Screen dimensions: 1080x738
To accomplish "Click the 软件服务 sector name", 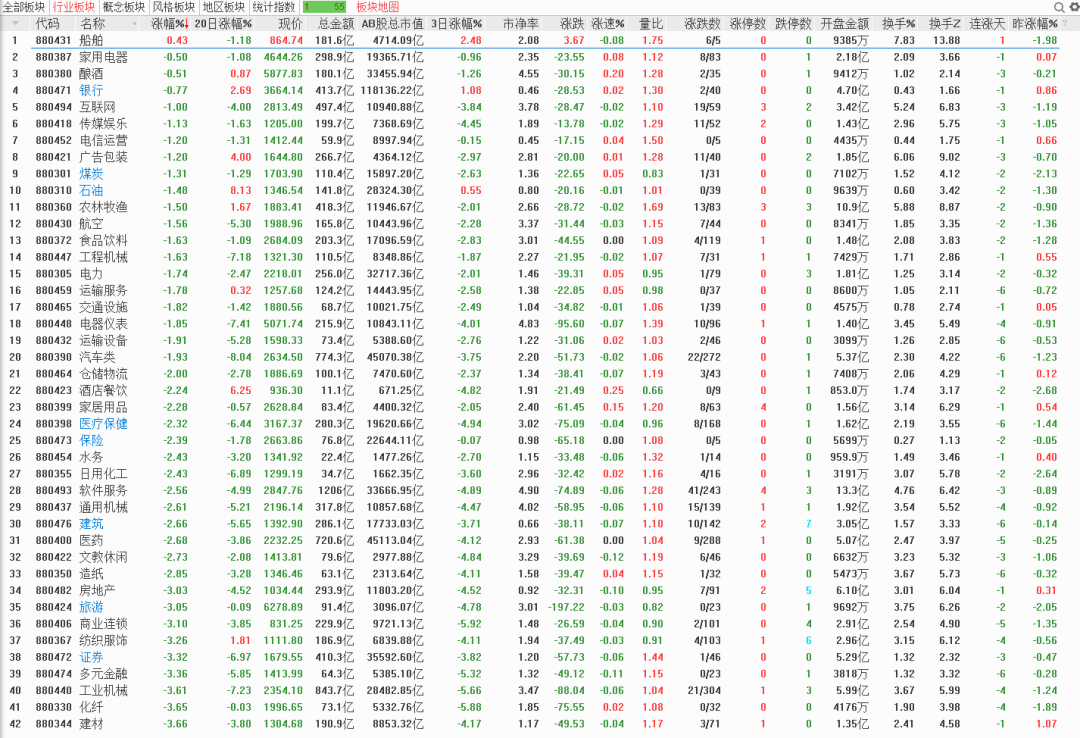I will (103, 491).
